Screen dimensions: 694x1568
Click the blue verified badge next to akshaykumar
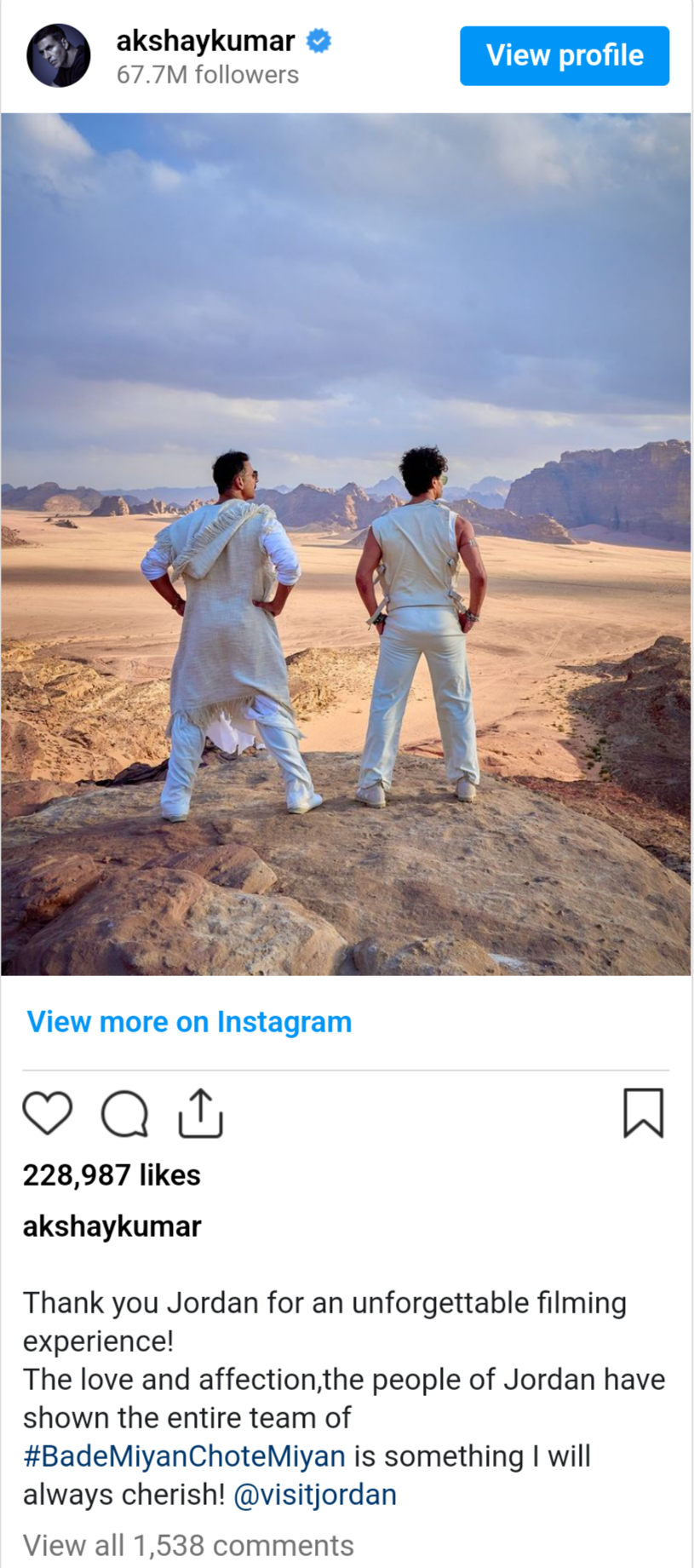318,40
